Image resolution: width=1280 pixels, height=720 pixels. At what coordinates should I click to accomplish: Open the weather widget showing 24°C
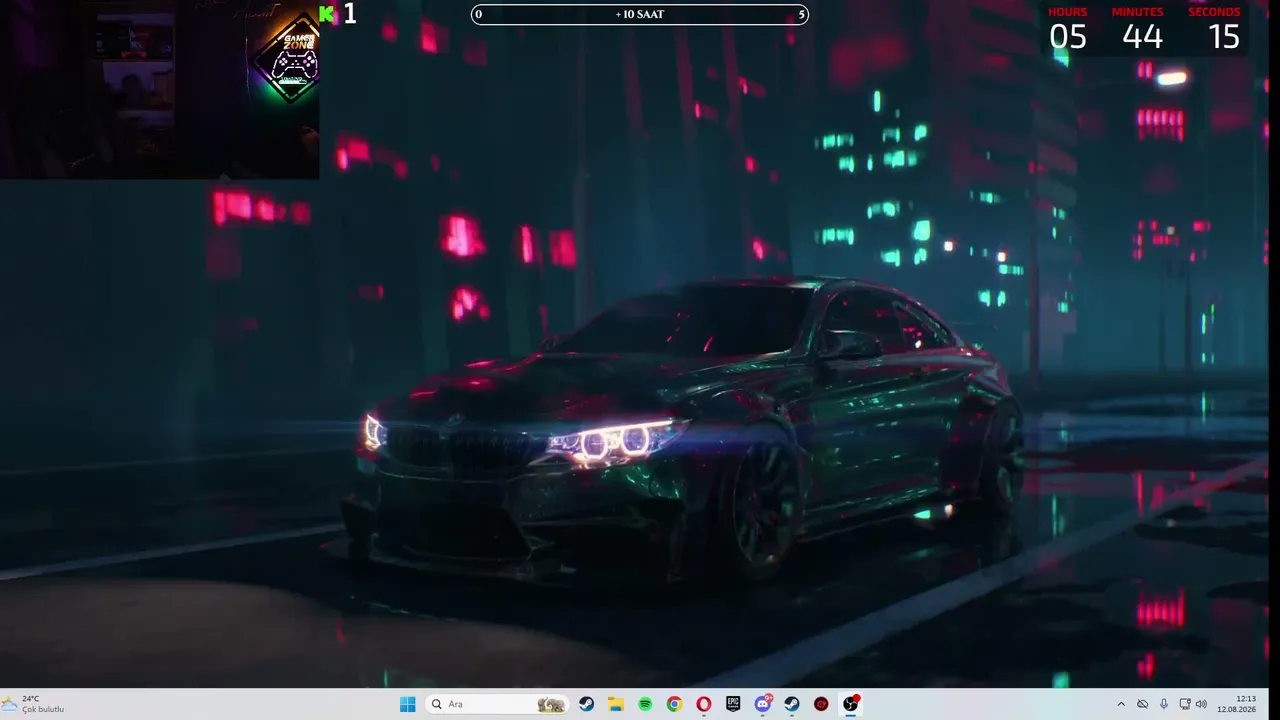34,704
